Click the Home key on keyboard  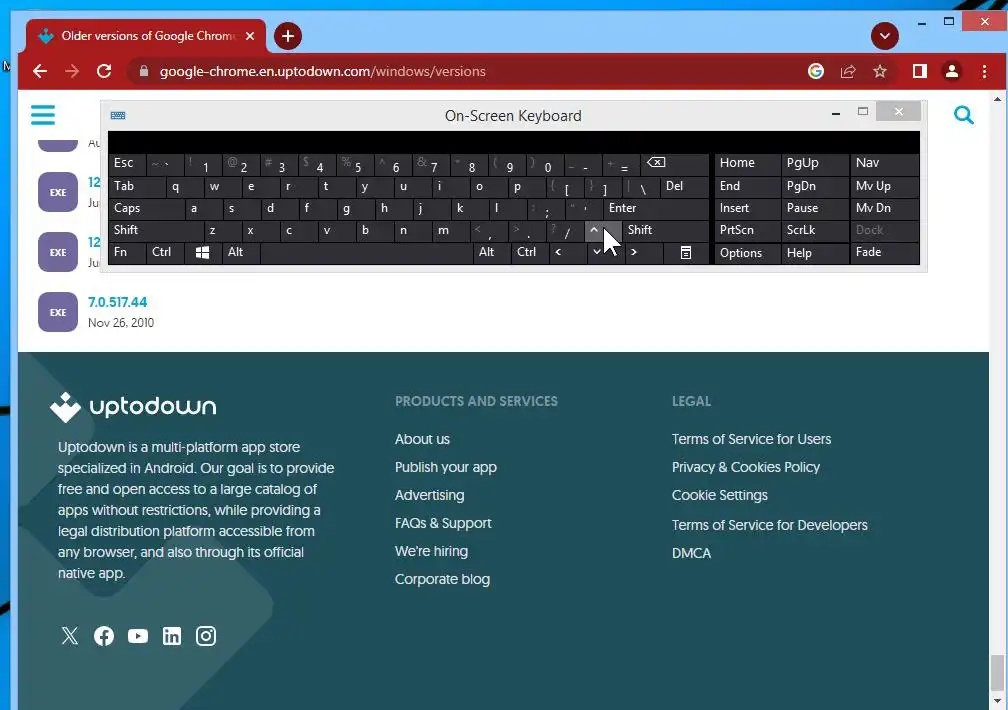click(747, 164)
